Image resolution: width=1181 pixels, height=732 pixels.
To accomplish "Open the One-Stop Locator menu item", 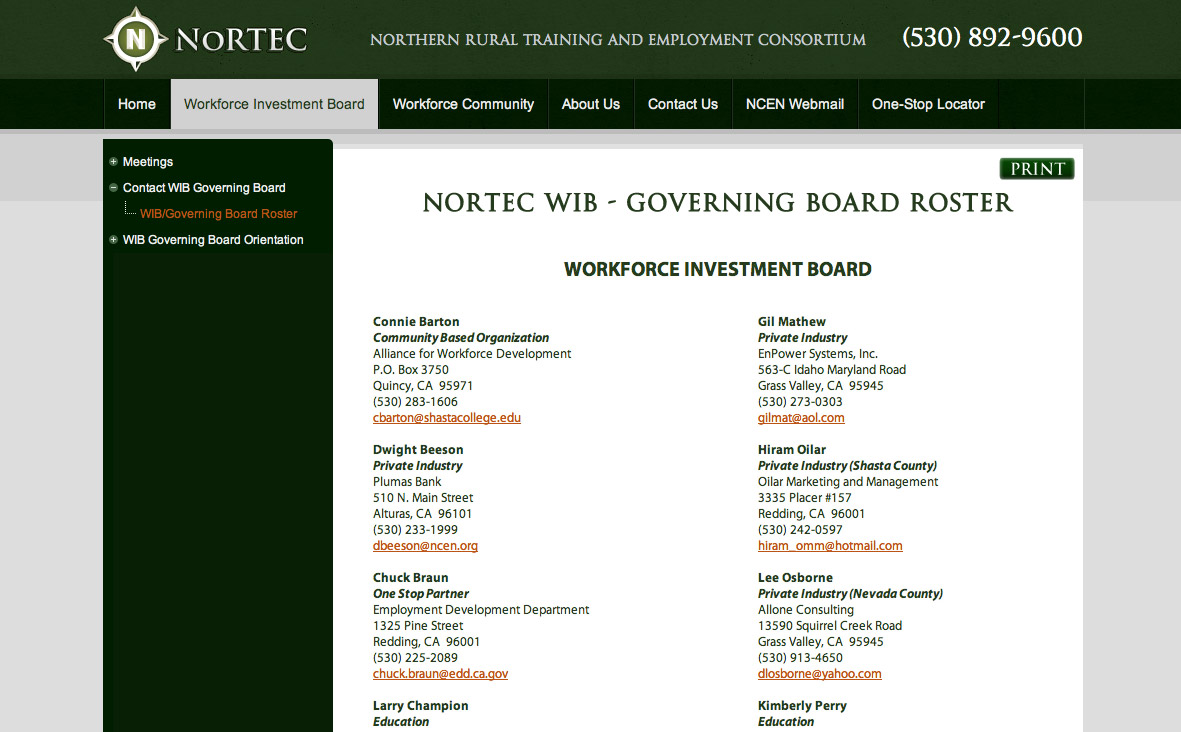I will (928, 104).
